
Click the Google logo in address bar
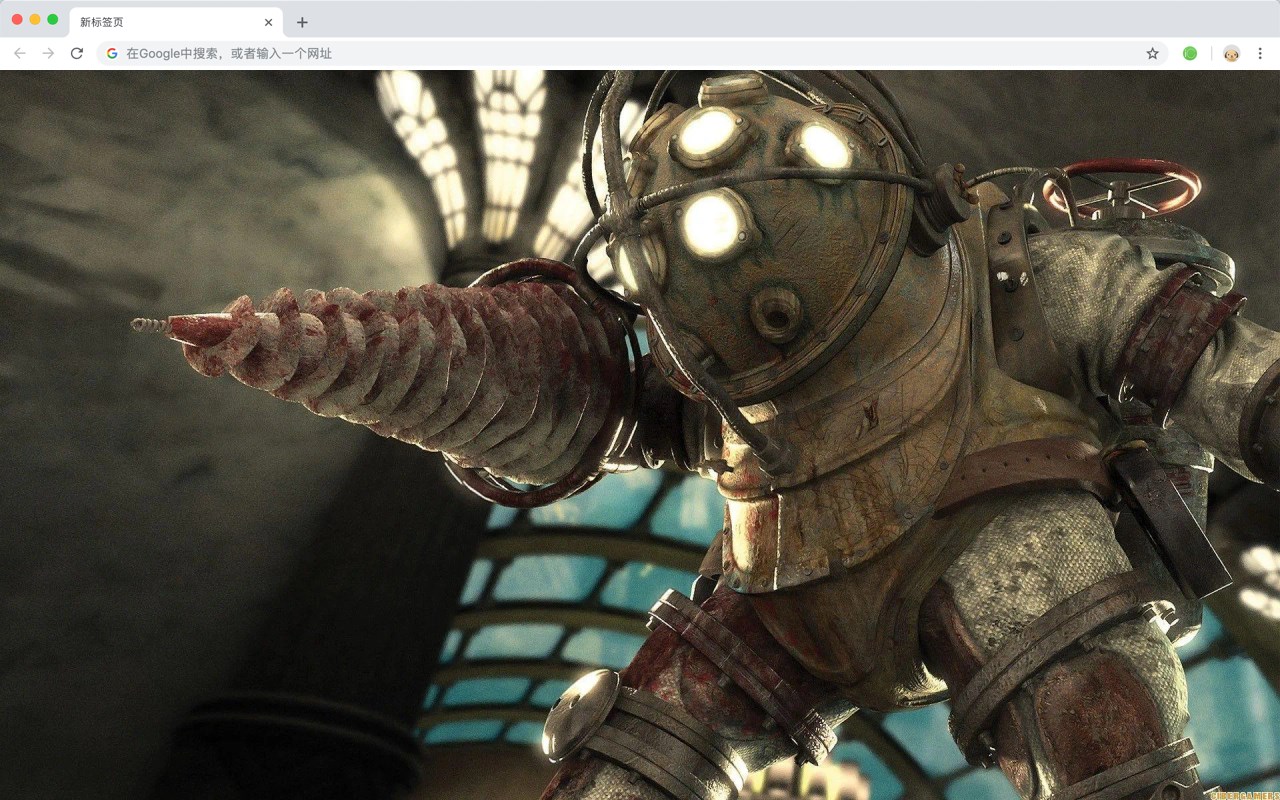pyautogui.click(x=112, y=53)
